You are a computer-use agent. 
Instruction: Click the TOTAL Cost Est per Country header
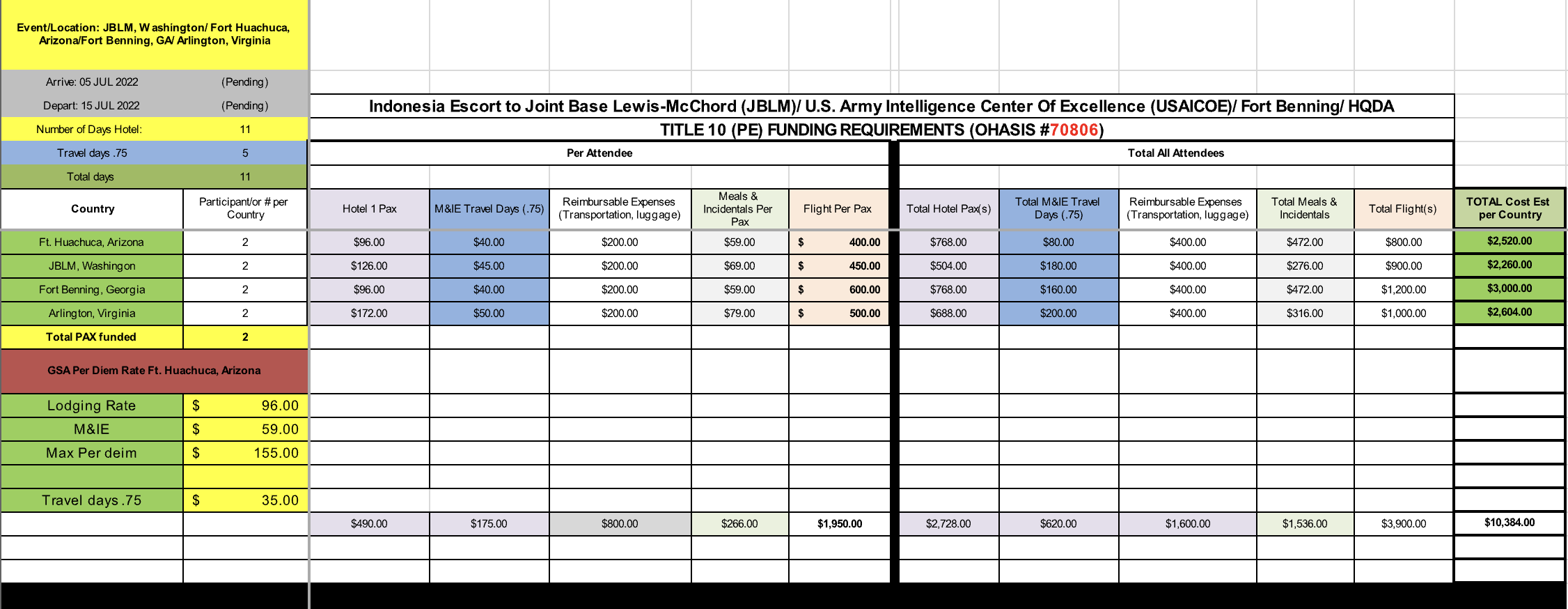click(1508, 208)
